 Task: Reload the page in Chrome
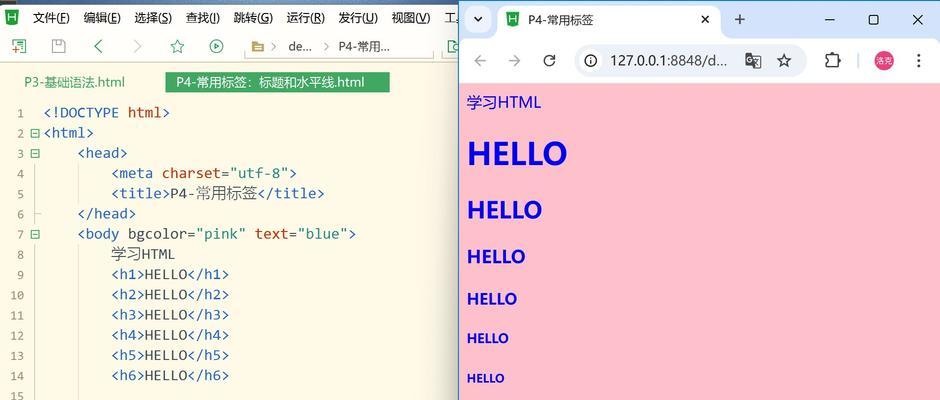pyautogui.click(x=549, y=61)
